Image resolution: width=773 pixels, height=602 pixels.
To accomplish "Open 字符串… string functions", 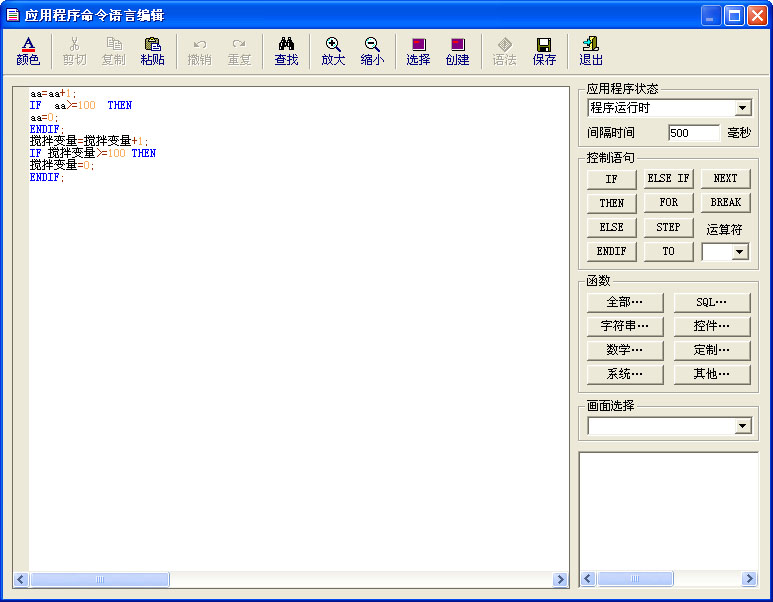I will 625,326.
